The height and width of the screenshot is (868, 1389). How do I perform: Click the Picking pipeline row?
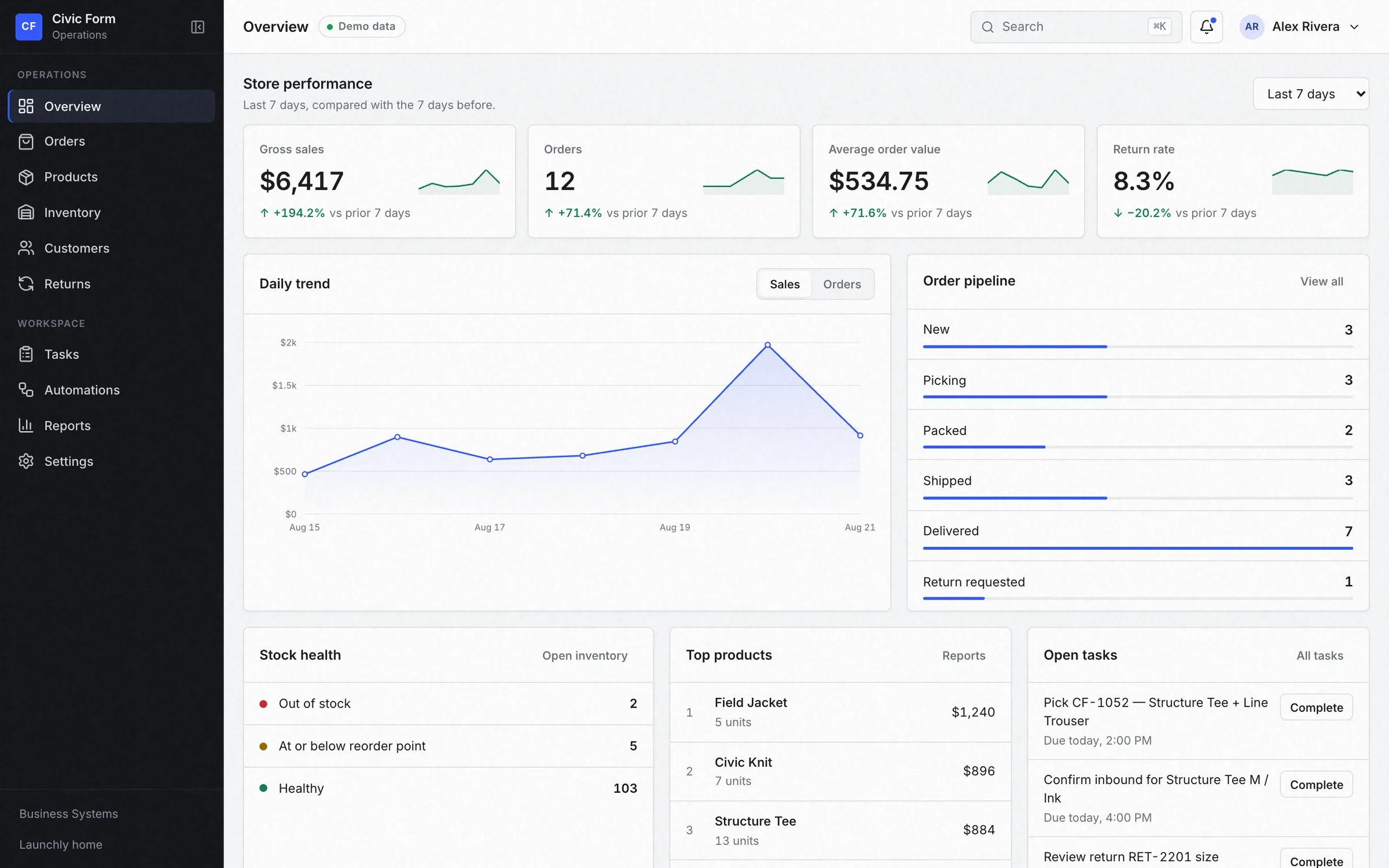tap(1138, 384)
